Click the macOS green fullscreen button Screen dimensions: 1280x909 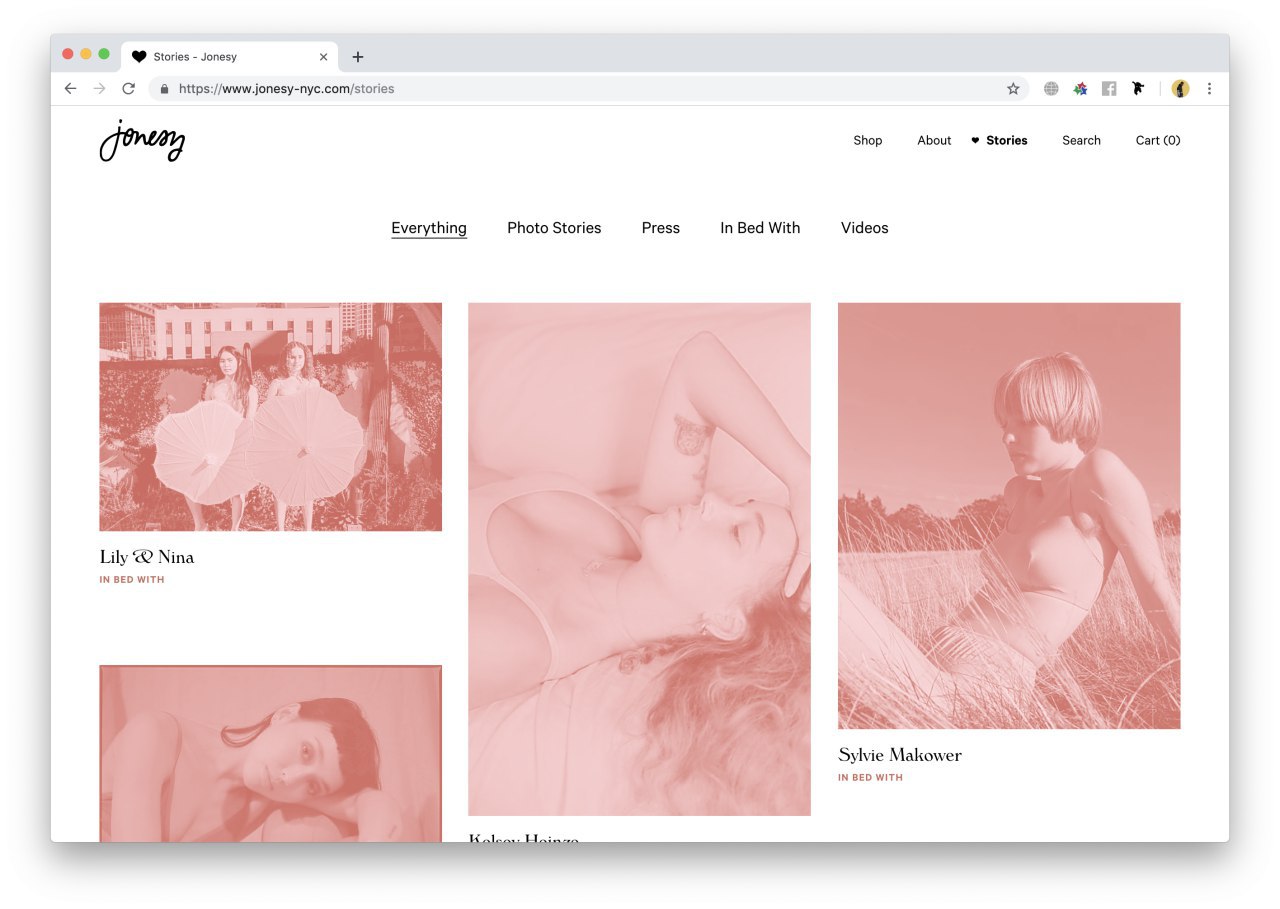tap(104, 54)
